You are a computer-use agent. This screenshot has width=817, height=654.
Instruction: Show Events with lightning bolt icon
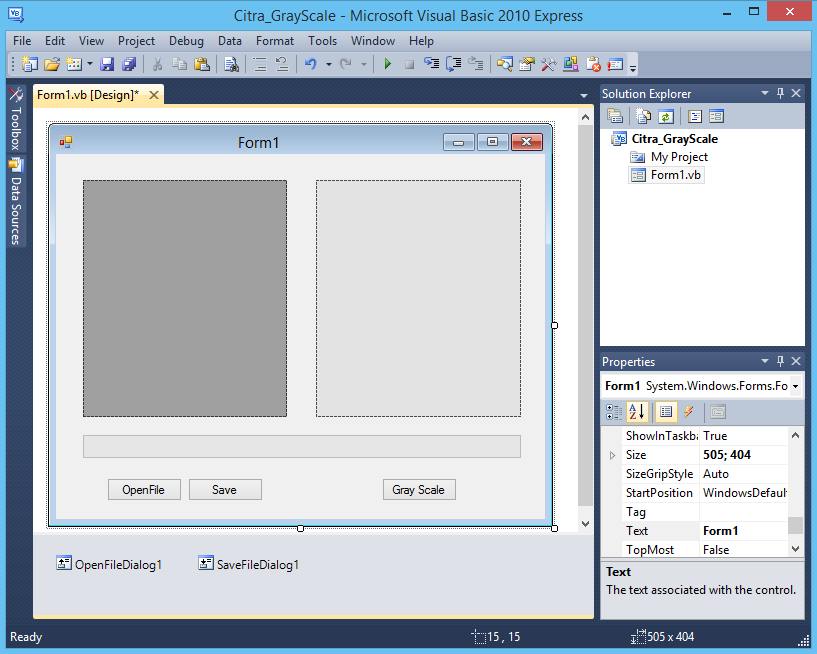pos(689,412)
